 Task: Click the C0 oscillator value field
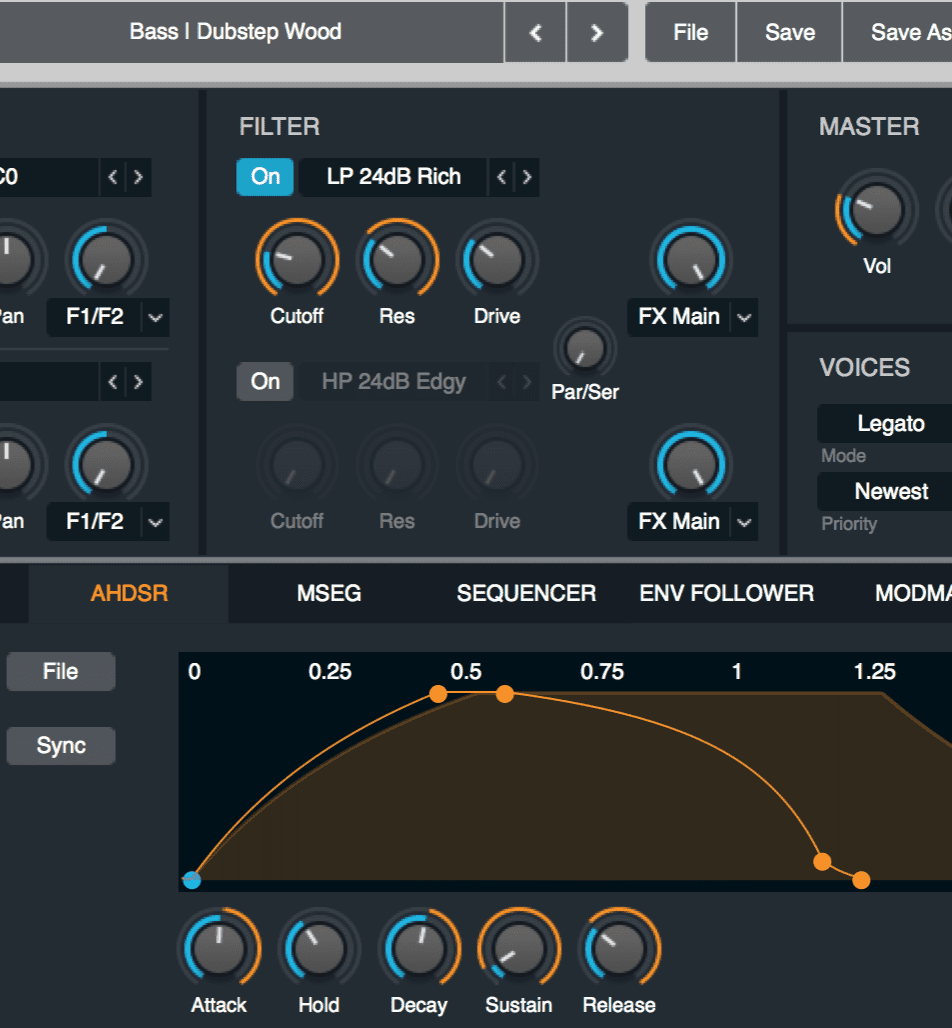[x=49, y=177]
